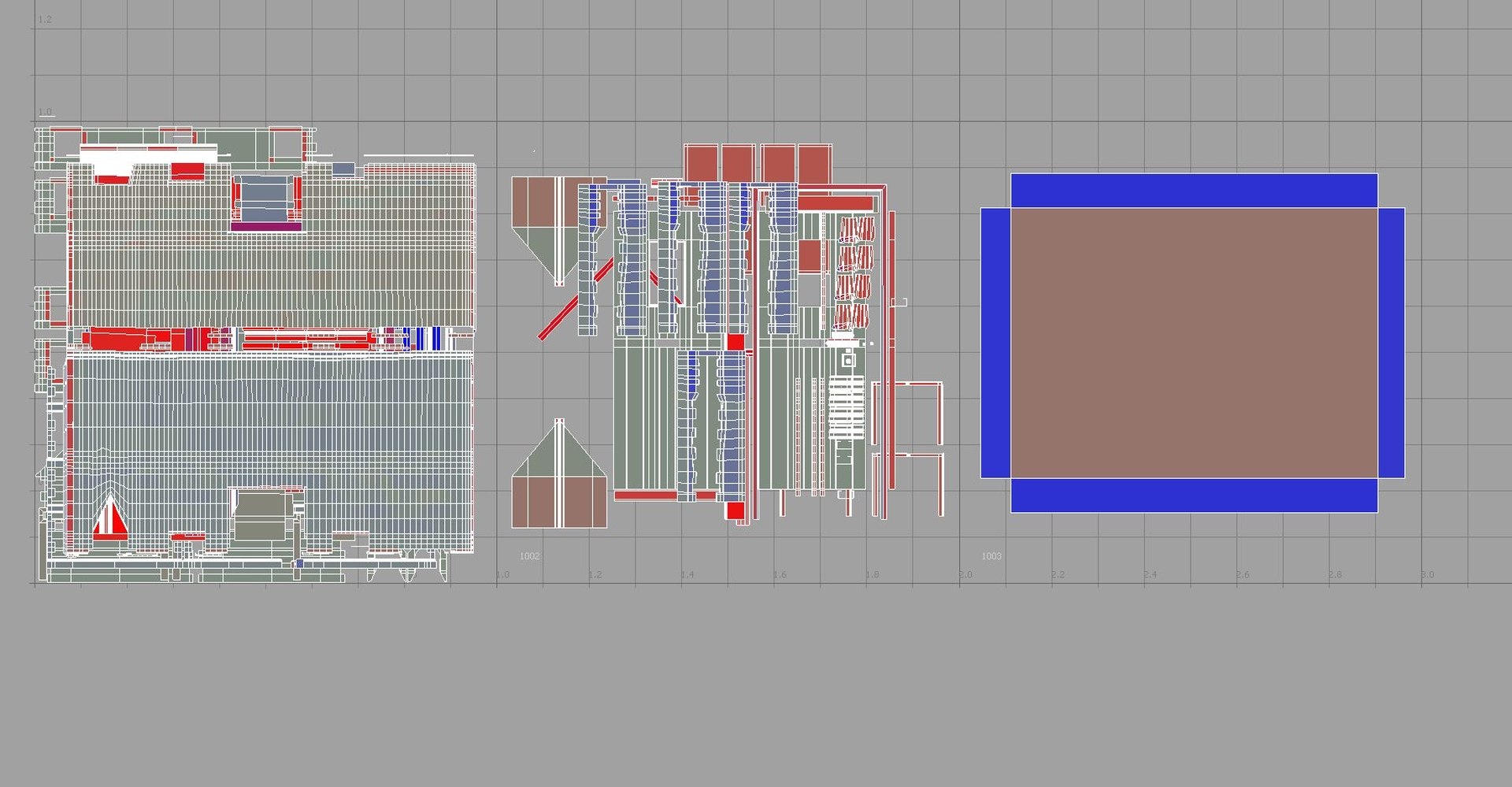Image resolution: width=1512 pixels, height=787 pixels.
Task: Click the "3.0" grid axis label
Action: point(1428,574)
